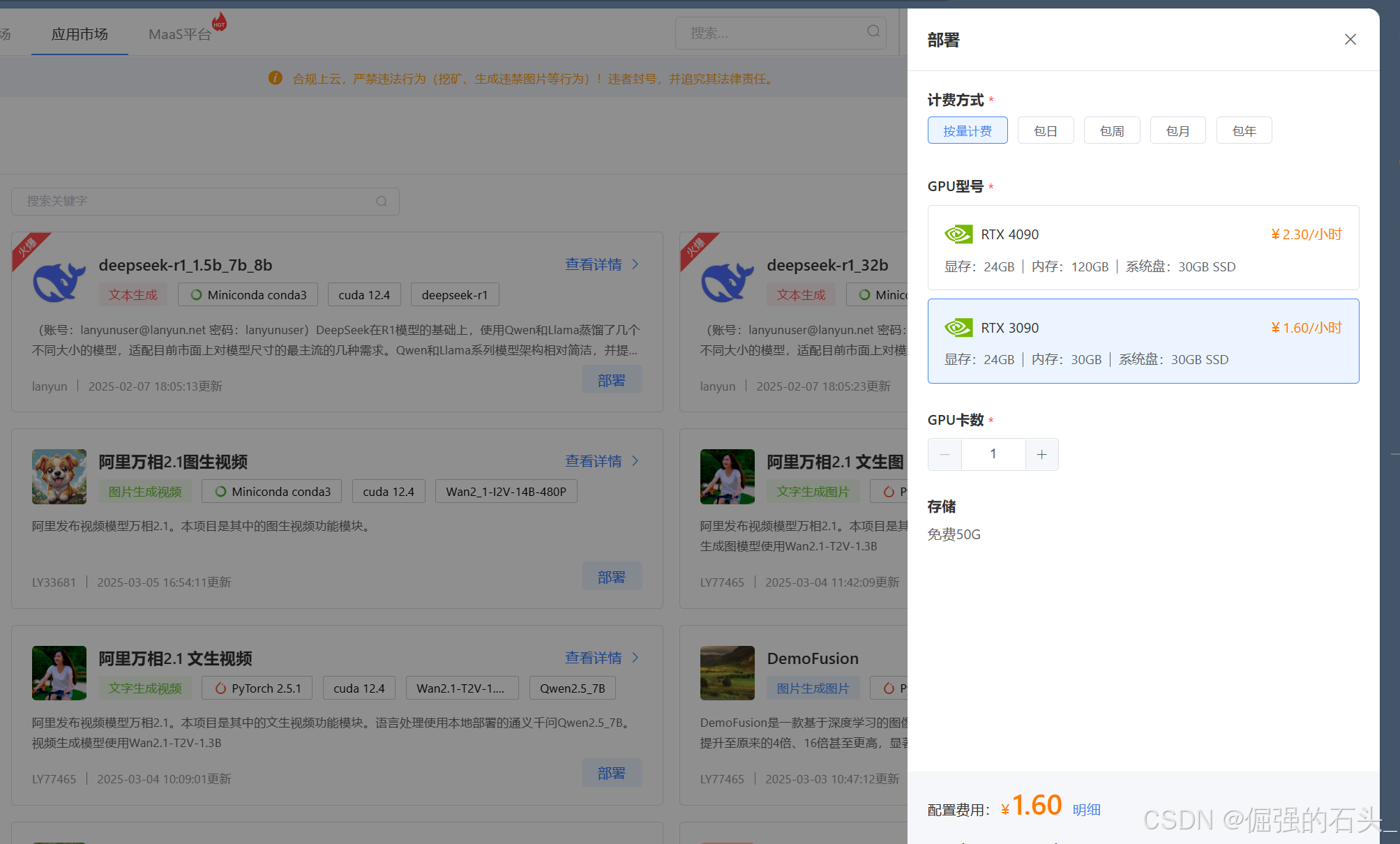1400x844 pixels.
Task: Click the NVIDIA logo on RTX 4090
Action: pos(958,234)
